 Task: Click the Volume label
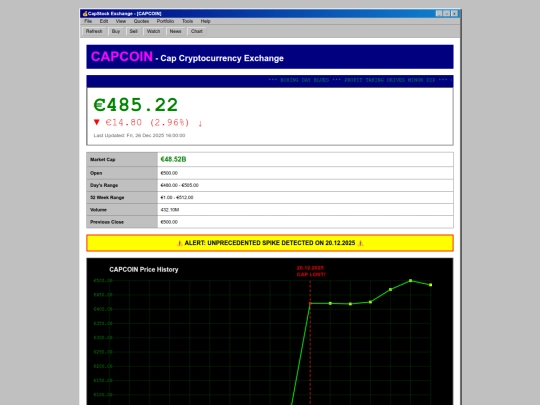point(98,210)
